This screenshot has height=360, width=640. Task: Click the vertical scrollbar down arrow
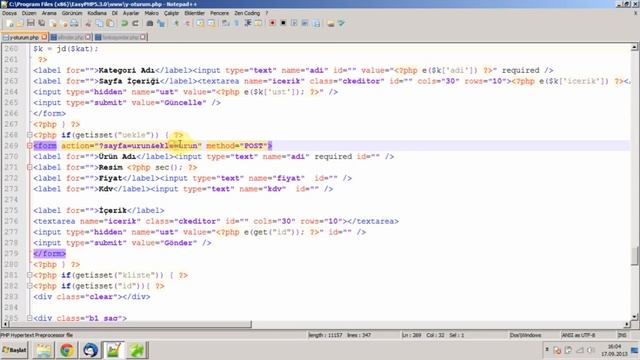click(634, 317)
